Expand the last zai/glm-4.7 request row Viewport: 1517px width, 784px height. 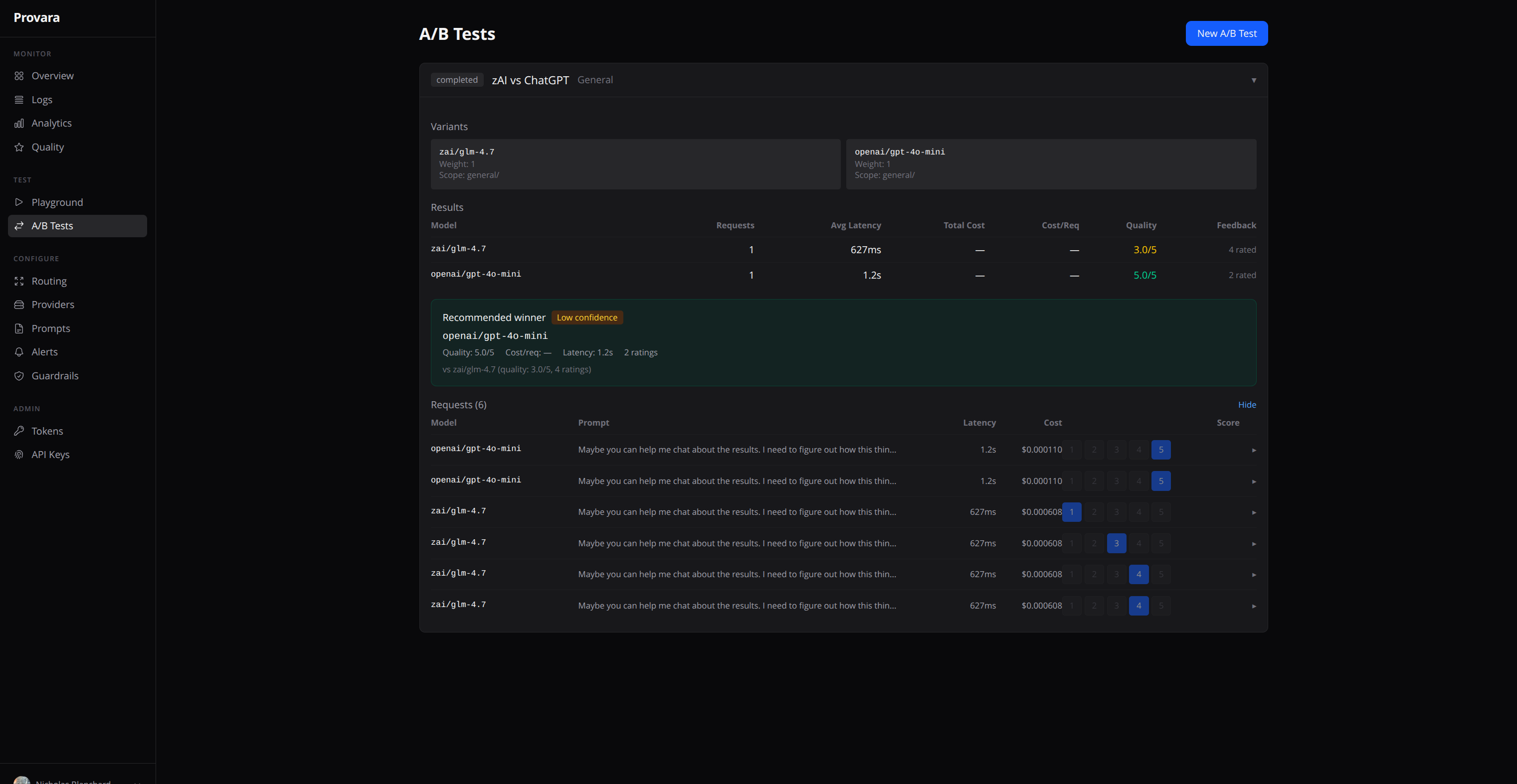(x=1254, y=606)
